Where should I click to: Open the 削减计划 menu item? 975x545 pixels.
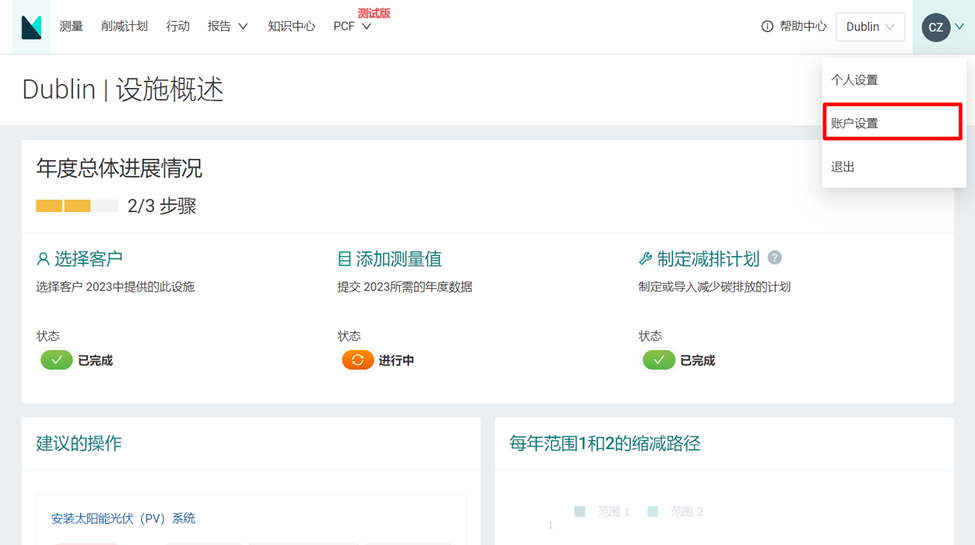pyautogui.click(x=124, y=26)
